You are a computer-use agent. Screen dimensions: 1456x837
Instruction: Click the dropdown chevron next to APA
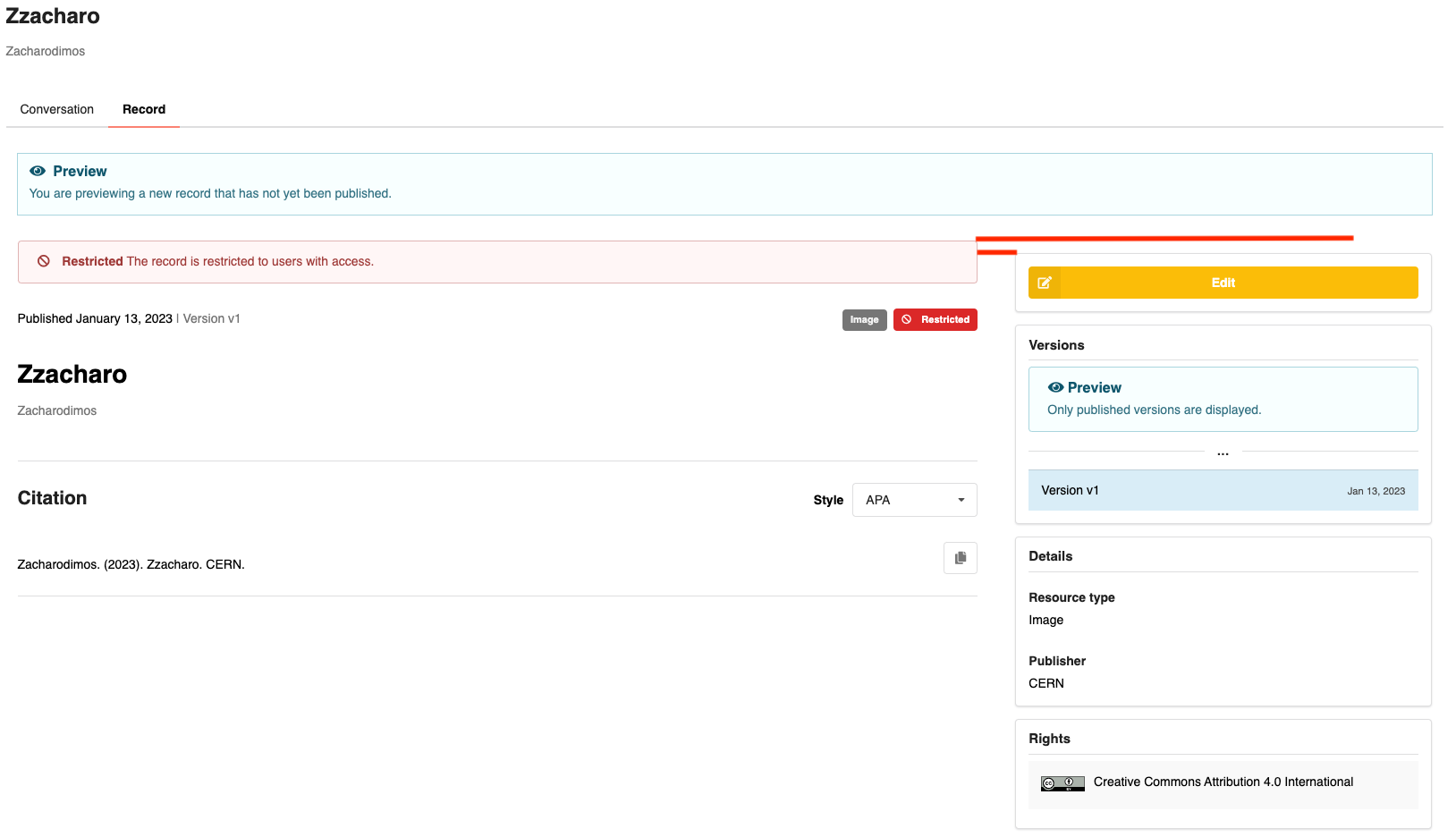[x=961, y=500]
